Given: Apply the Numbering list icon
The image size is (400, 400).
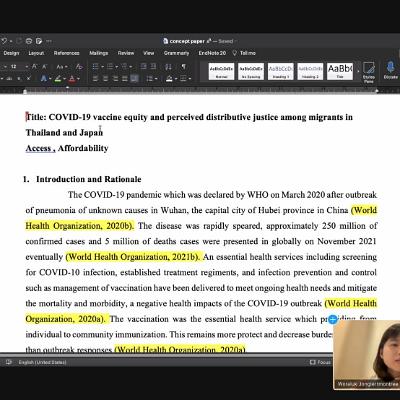Looking at the screenshot, I should click(x=110, y=67).
